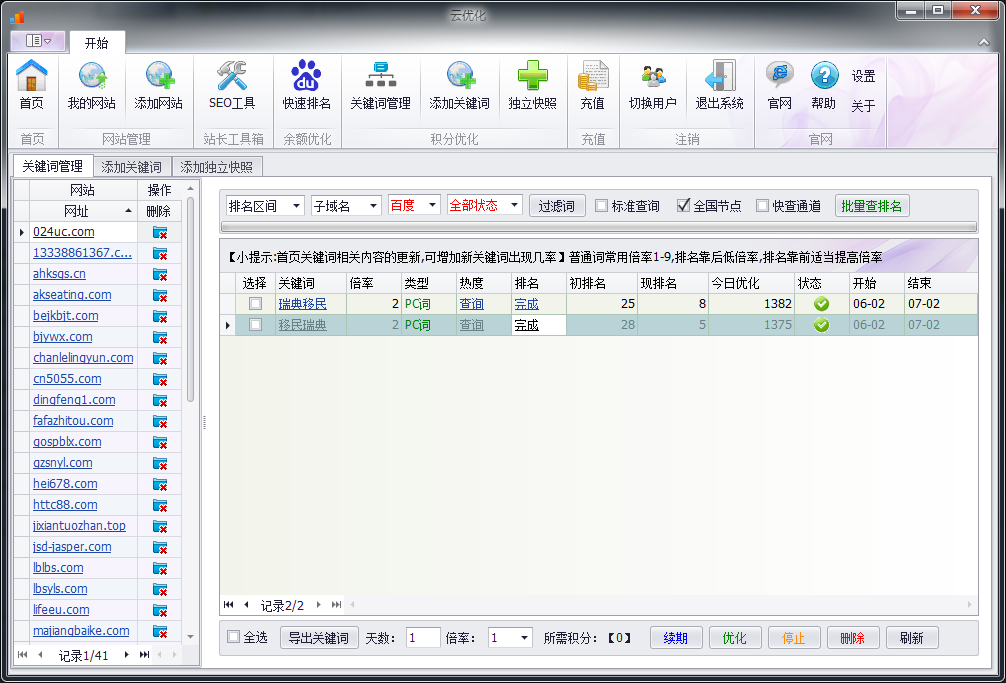Open the 倍率 rate dropdown

click(510, 637)
